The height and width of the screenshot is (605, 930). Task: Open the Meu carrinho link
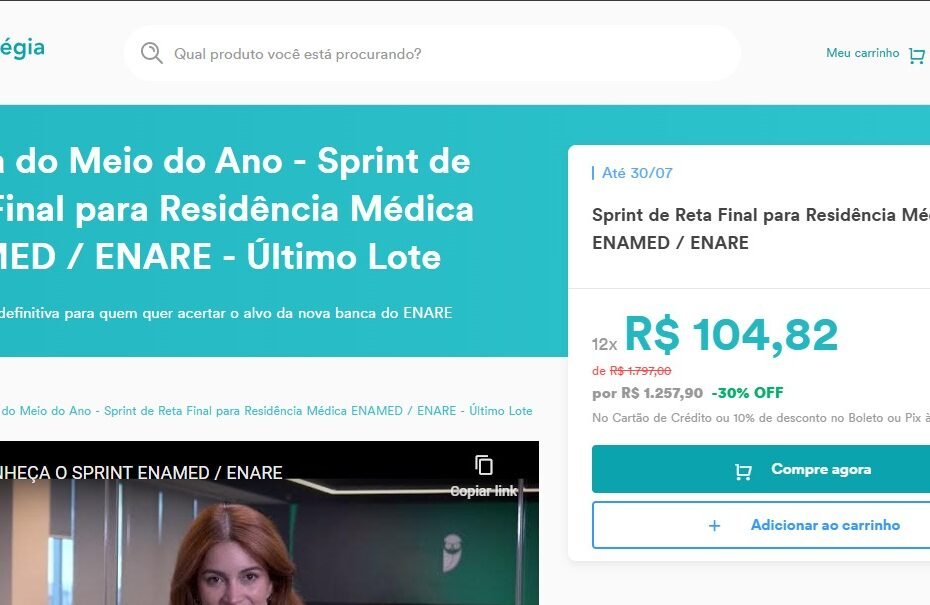tap(862, 53)
